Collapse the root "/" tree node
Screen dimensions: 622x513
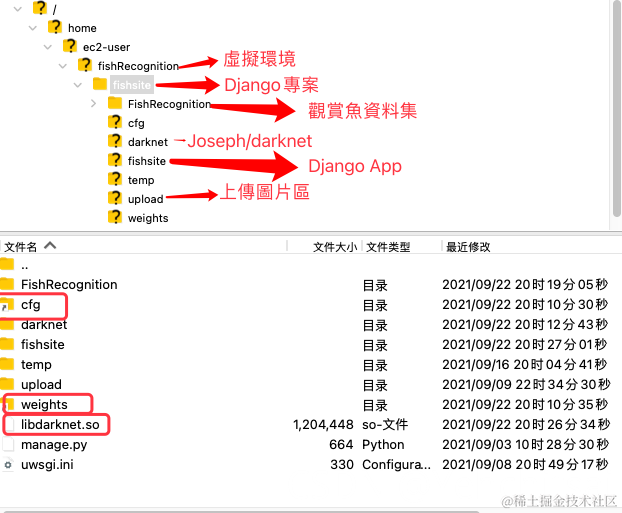point(18,9)
